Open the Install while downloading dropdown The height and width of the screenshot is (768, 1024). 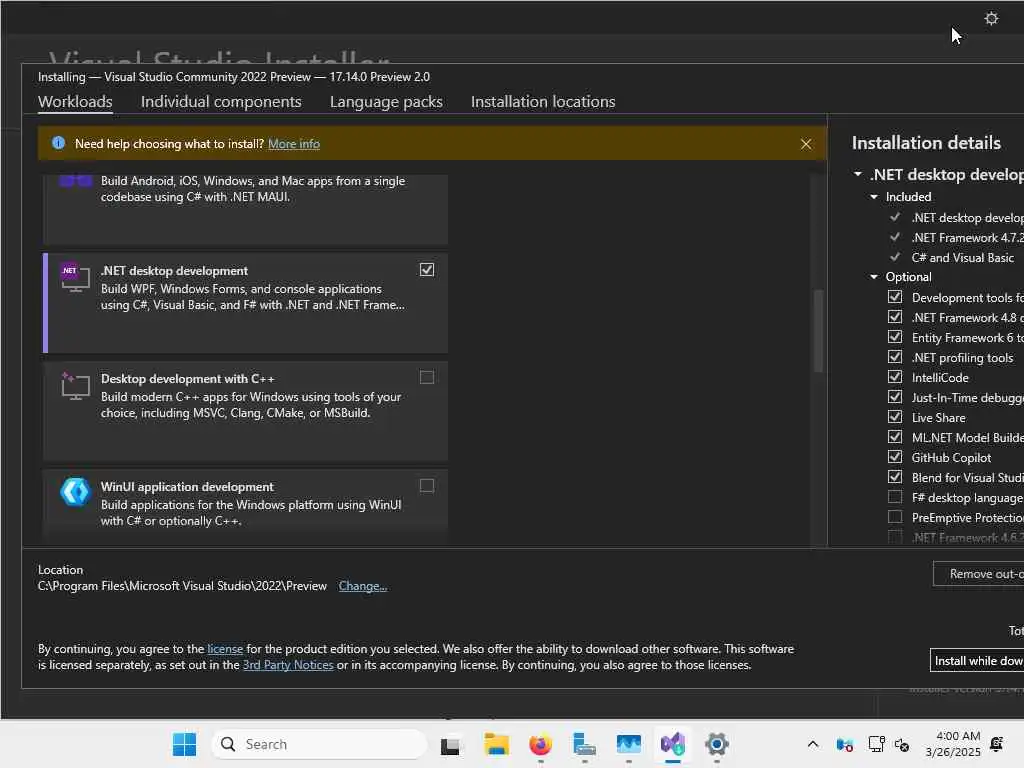(x=977, y=660)
